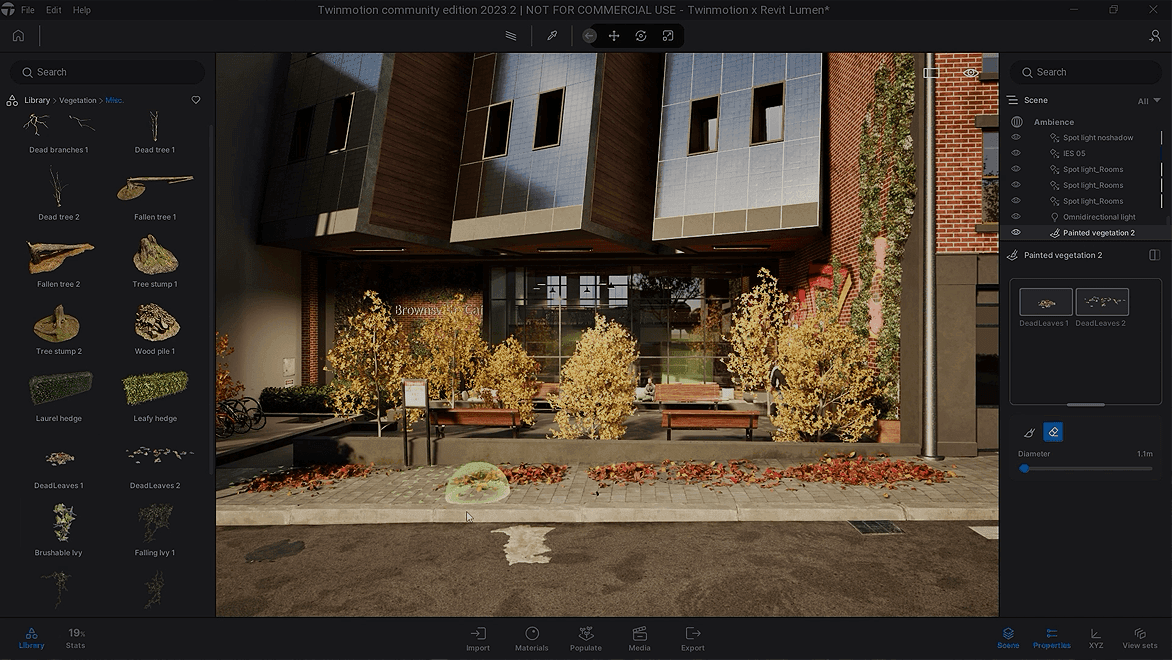This screenshot has width=1172, height=660.
Task: Select the Move tool in the top toolbar
Action: pyautogui.click(x=613, y=35)
